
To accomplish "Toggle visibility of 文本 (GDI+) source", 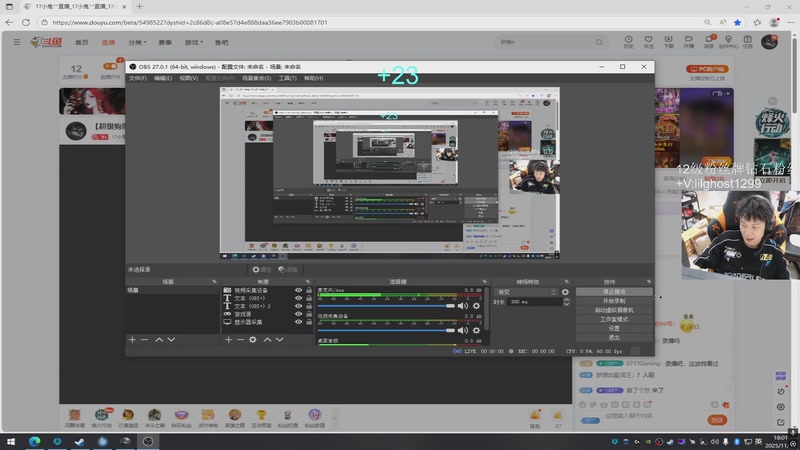I will 298,298.
